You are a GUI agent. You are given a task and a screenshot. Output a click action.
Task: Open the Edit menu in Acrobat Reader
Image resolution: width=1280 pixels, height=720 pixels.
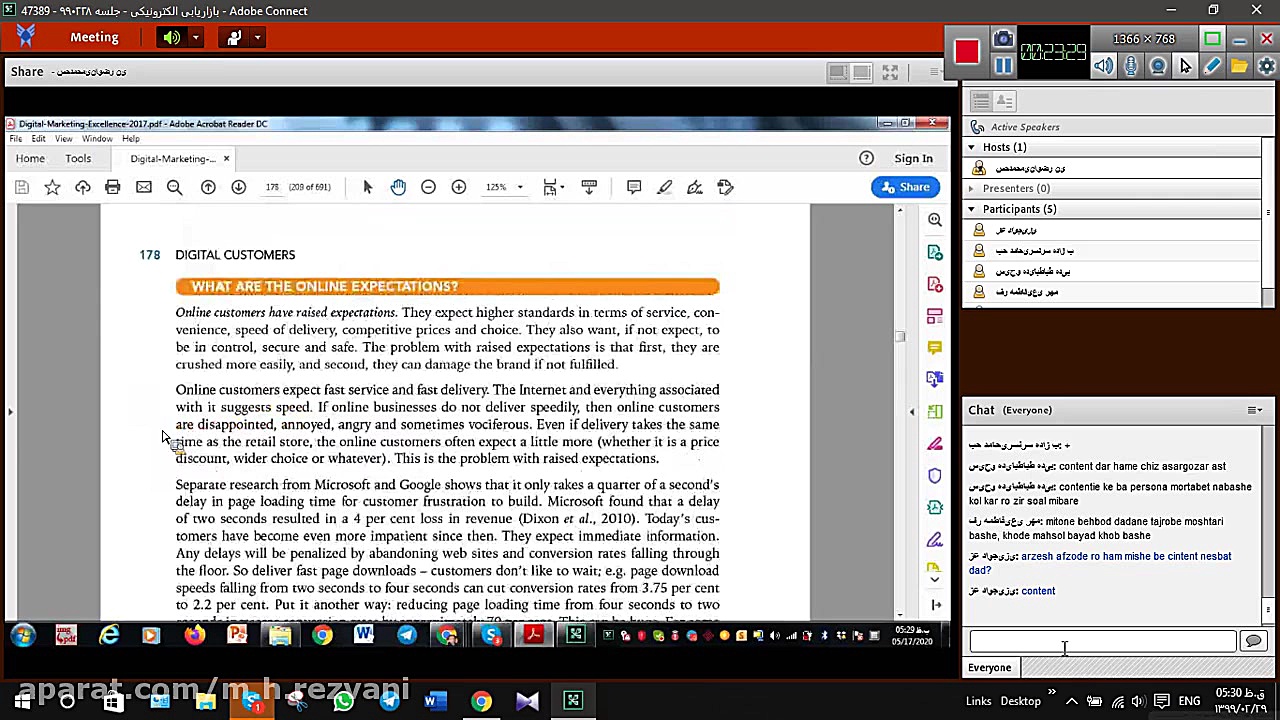pyautogui.click(x=38, y=139)
